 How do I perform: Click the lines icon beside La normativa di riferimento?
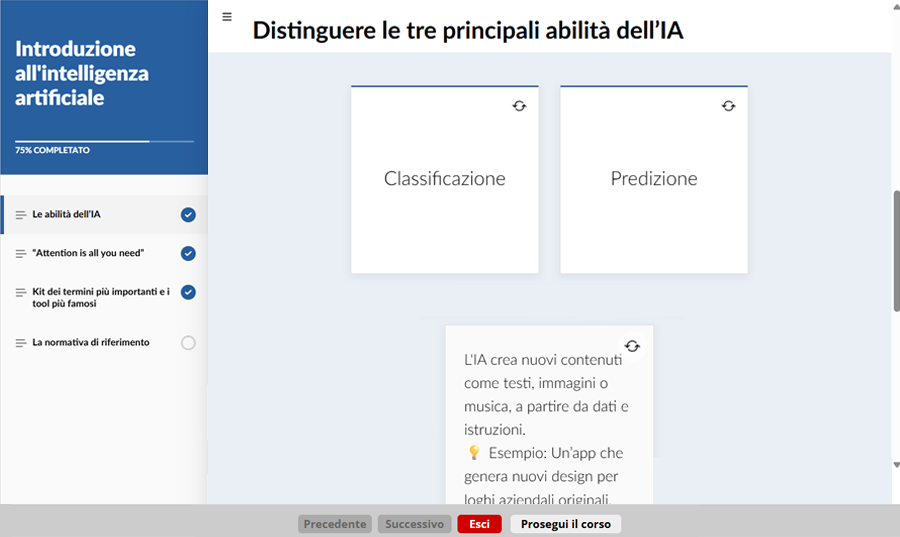coord(21,343)
